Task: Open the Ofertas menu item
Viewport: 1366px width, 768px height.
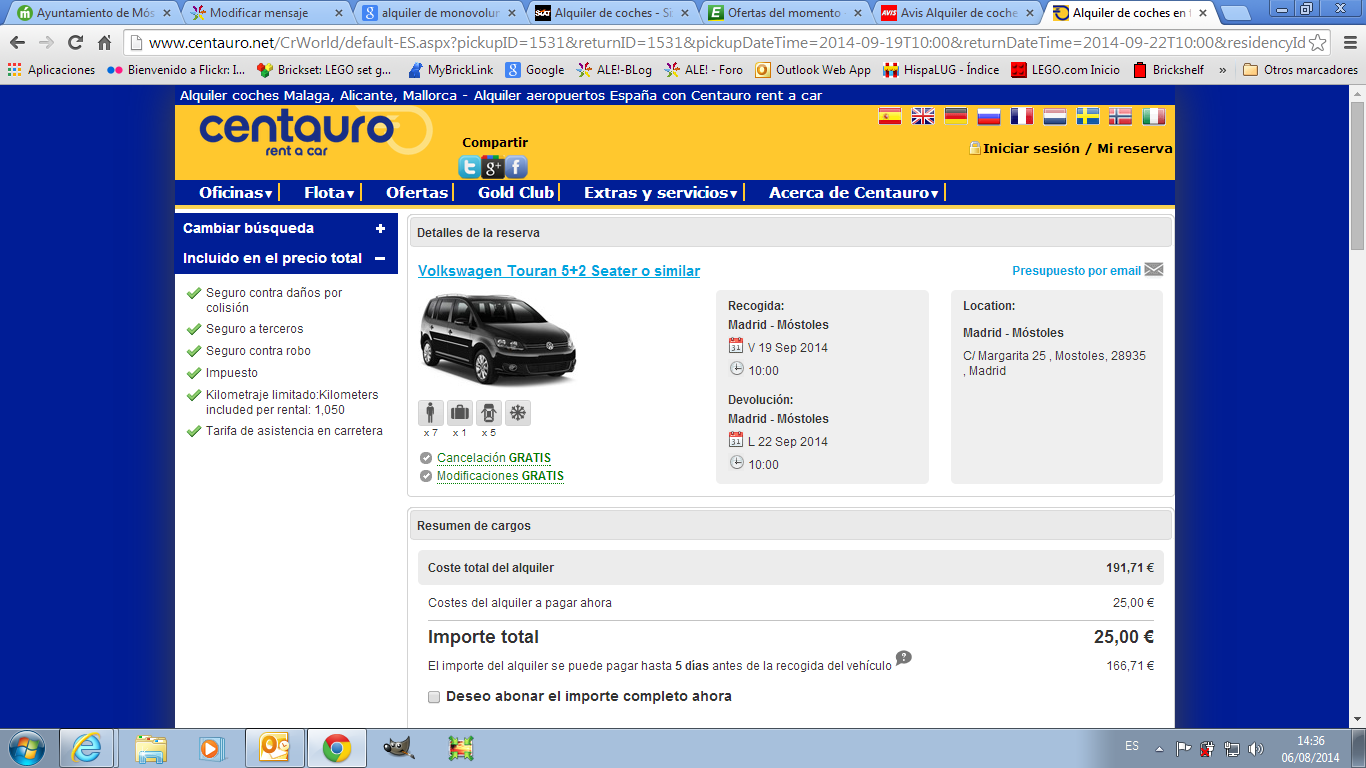Action: pyautogui.click(x=417, y=193)
